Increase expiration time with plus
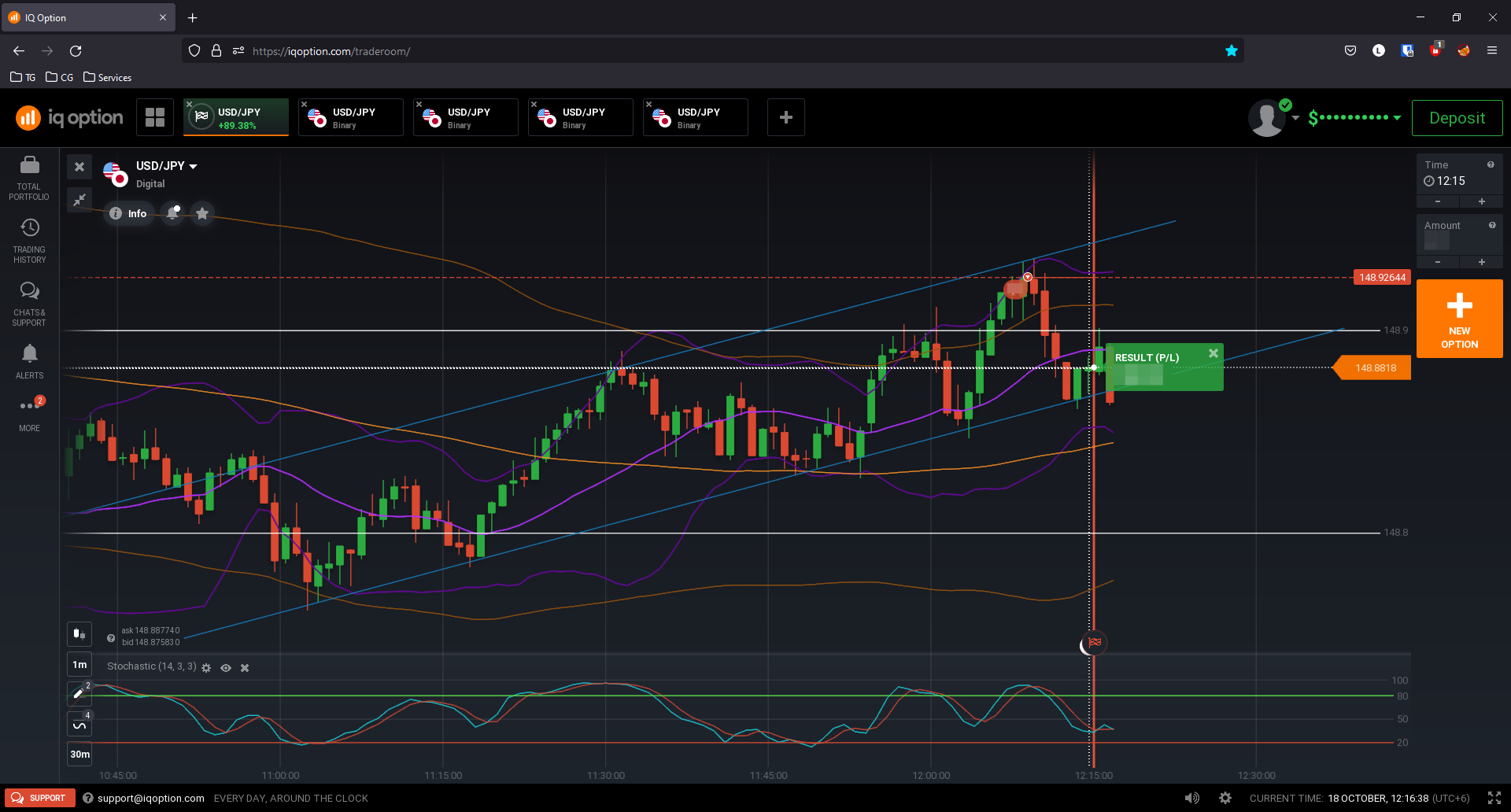 1482,201
